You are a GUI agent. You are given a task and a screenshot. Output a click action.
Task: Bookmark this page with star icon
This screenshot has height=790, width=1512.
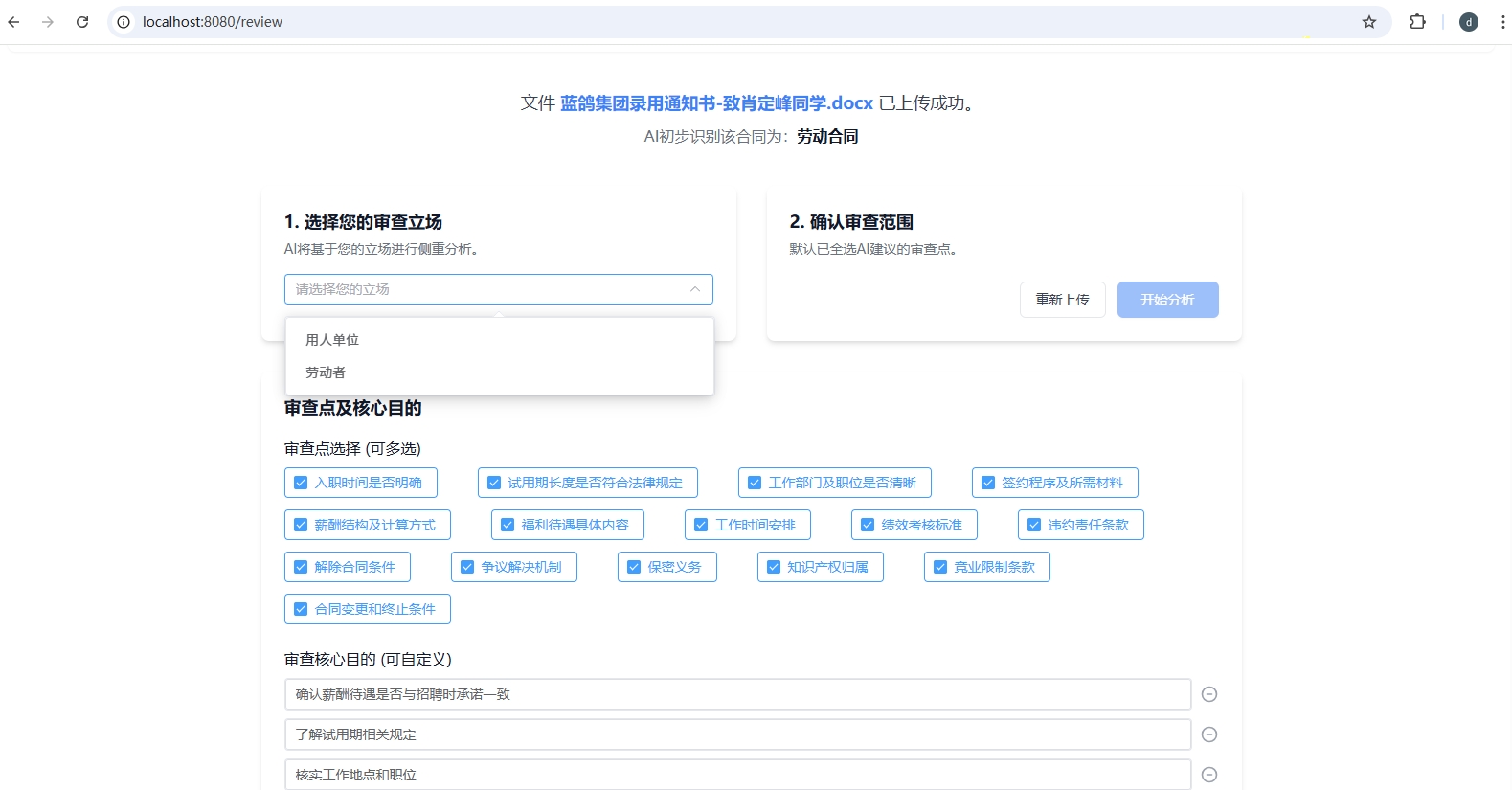(1369, 22)
